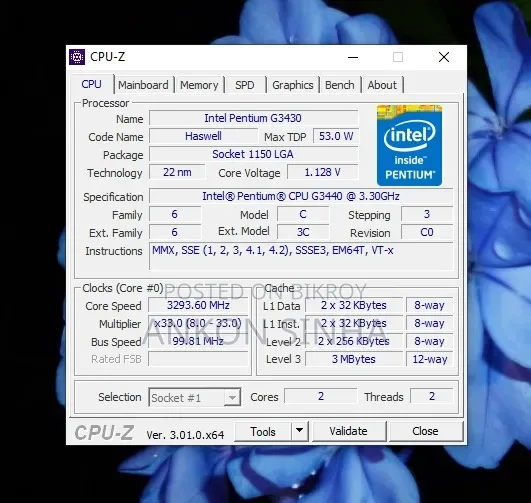
Task: Click the Intel Inside Pentium logo
Action: pos(409,145)
